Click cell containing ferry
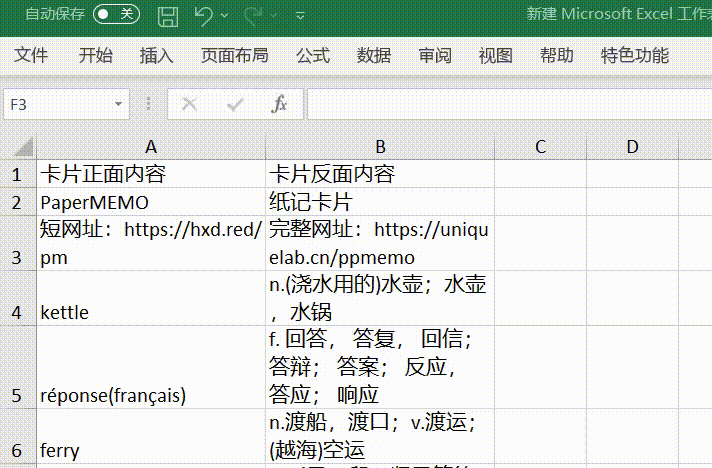Screen dimensions: 712x468 point(151,436)
